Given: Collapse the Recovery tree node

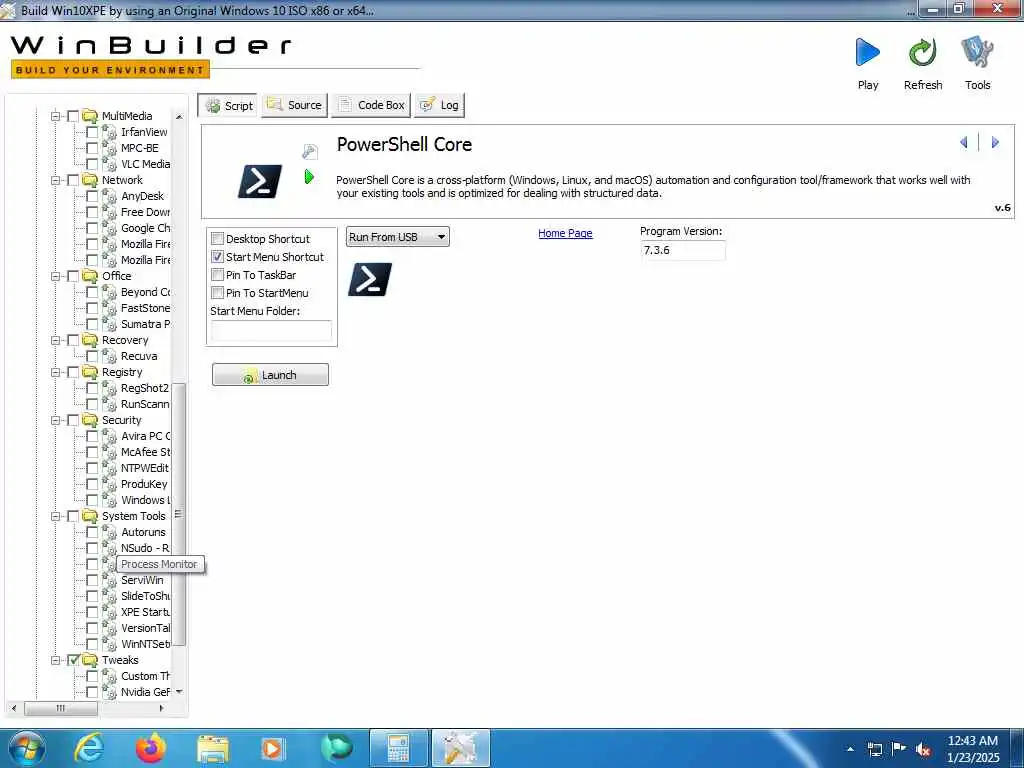Looking at the screenshot, I should [56, 340].
